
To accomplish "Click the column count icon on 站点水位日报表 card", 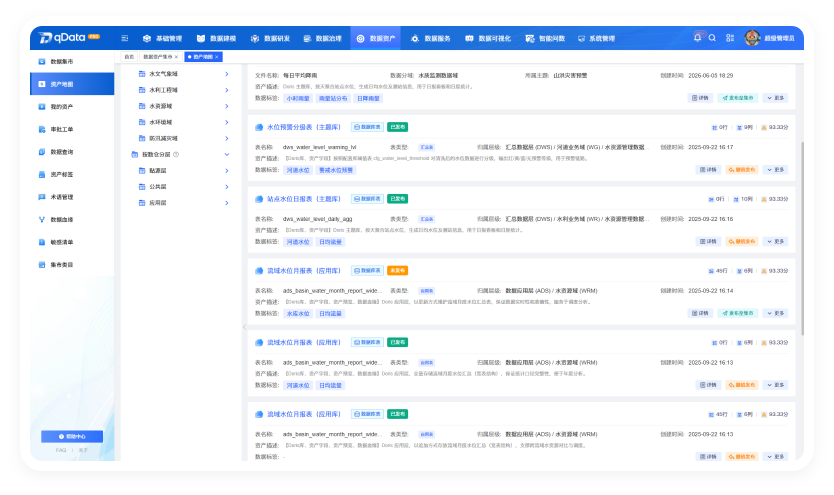I will (x=736, y=199).
